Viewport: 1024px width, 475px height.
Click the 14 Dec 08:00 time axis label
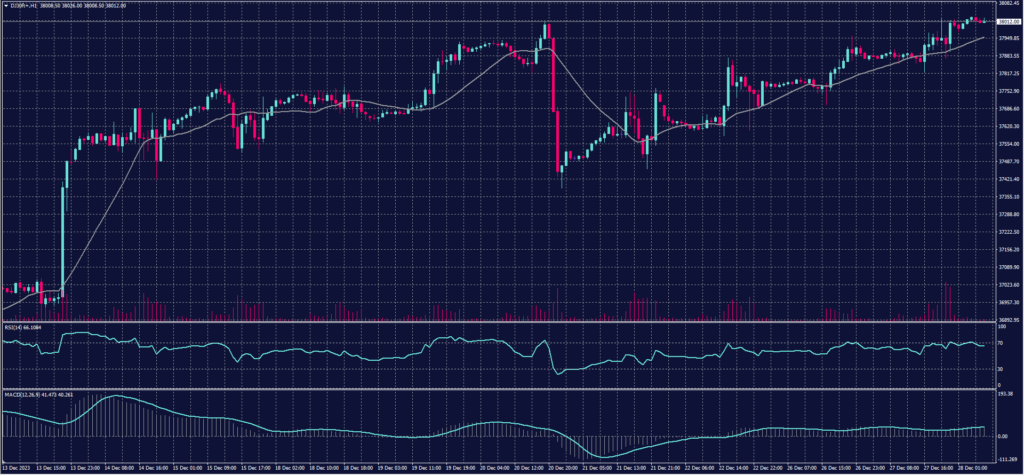[x=118, y=467]
